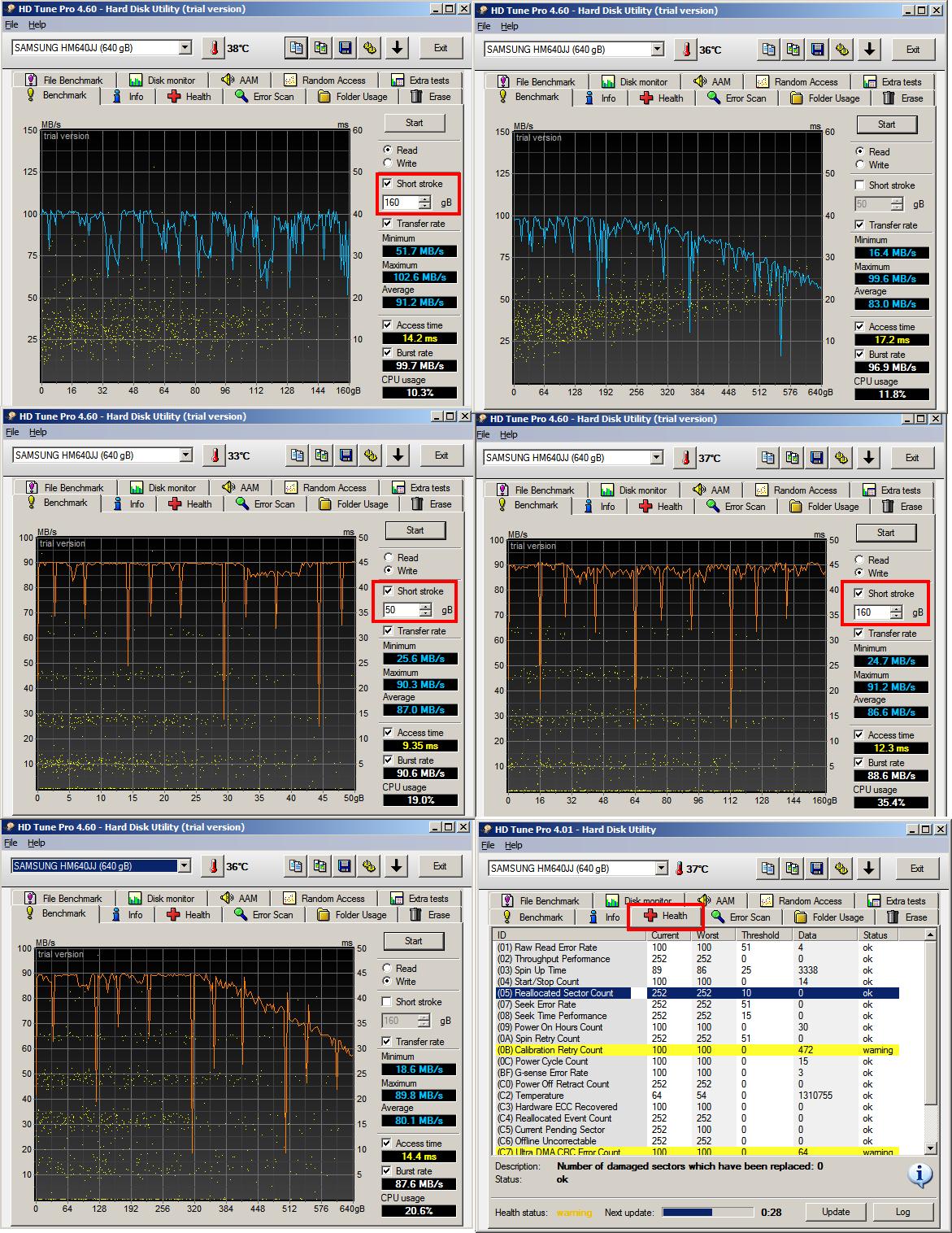This screenshot has height=1233, width=952.
Task: Click Update button in Health window
Action: (836, 1212)
